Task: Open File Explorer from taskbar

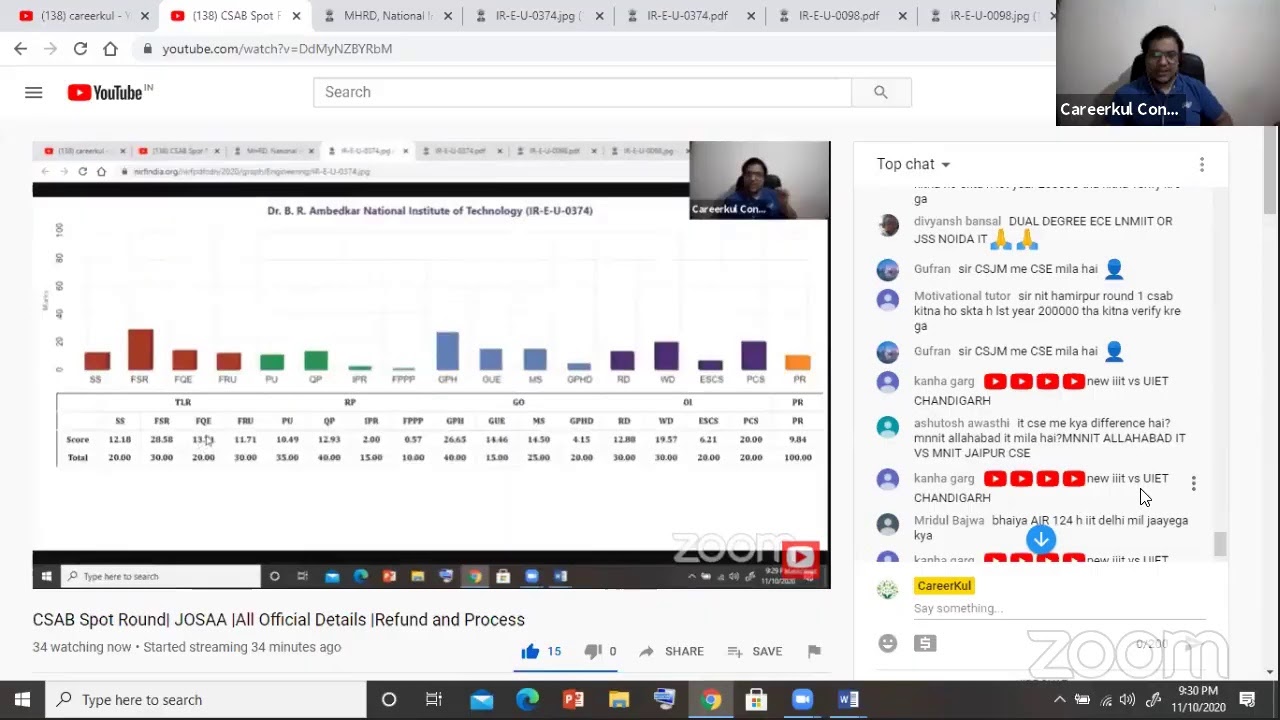Action: click(x=619, y=700)
